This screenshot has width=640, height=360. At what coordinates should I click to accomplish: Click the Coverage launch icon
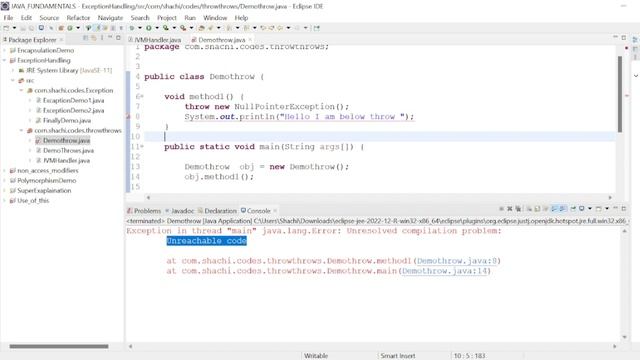point(166,28)
